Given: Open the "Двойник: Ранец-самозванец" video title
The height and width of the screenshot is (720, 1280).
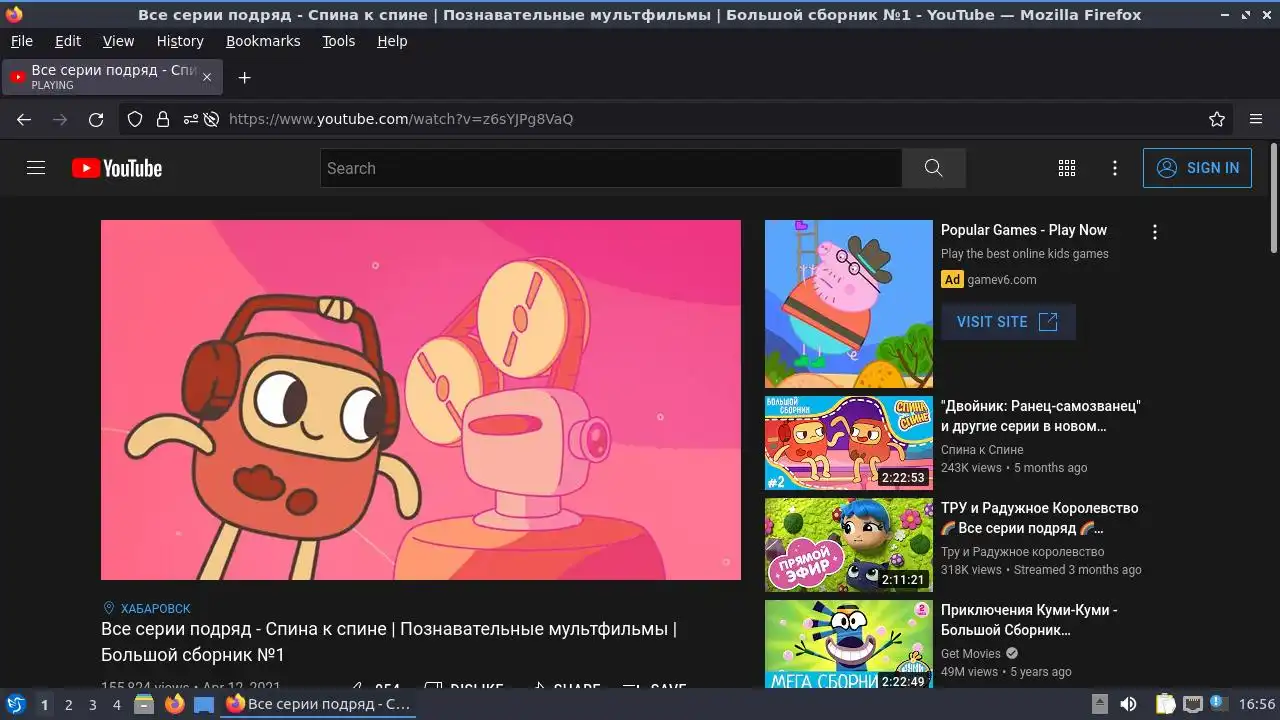Looking at the screenshot, I should click(x=1041, y=416).
